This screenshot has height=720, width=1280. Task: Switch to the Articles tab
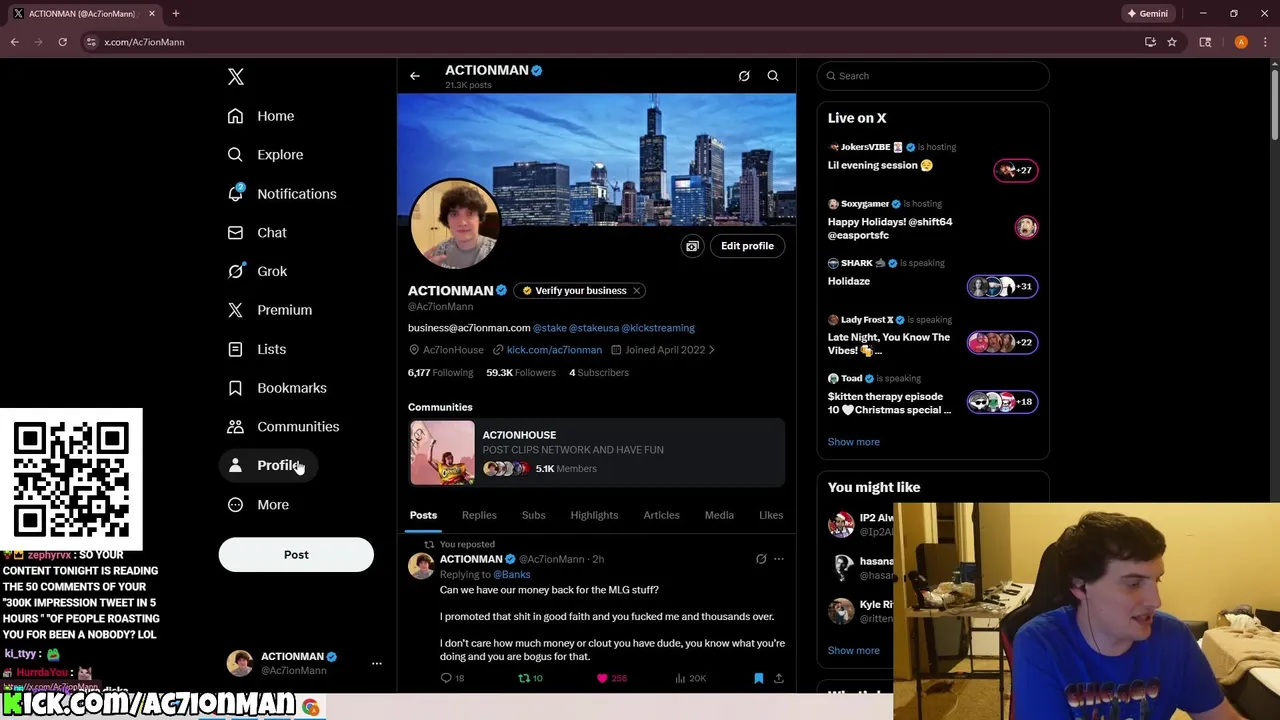[x=661, y=515]
